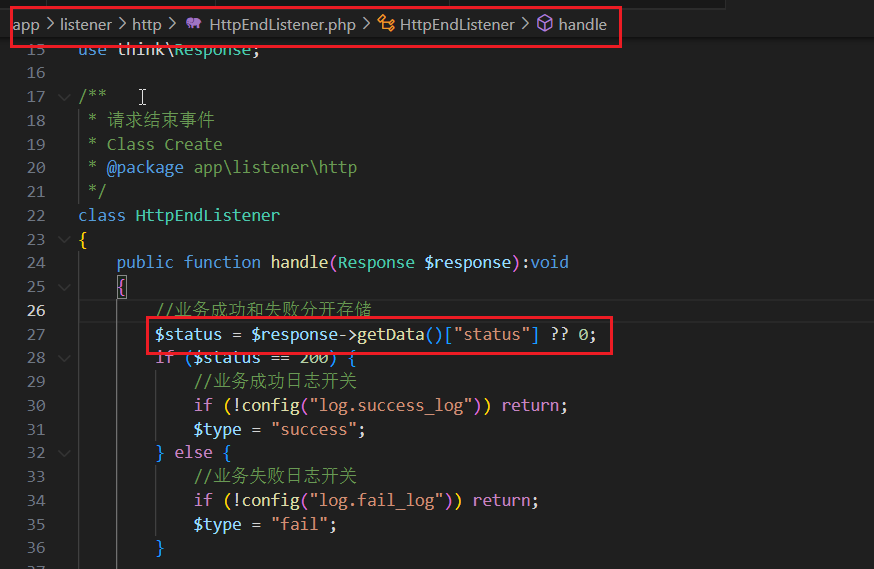
Task: Select the 'handle' method breadcrumb
Action: [x=582, y=25]
